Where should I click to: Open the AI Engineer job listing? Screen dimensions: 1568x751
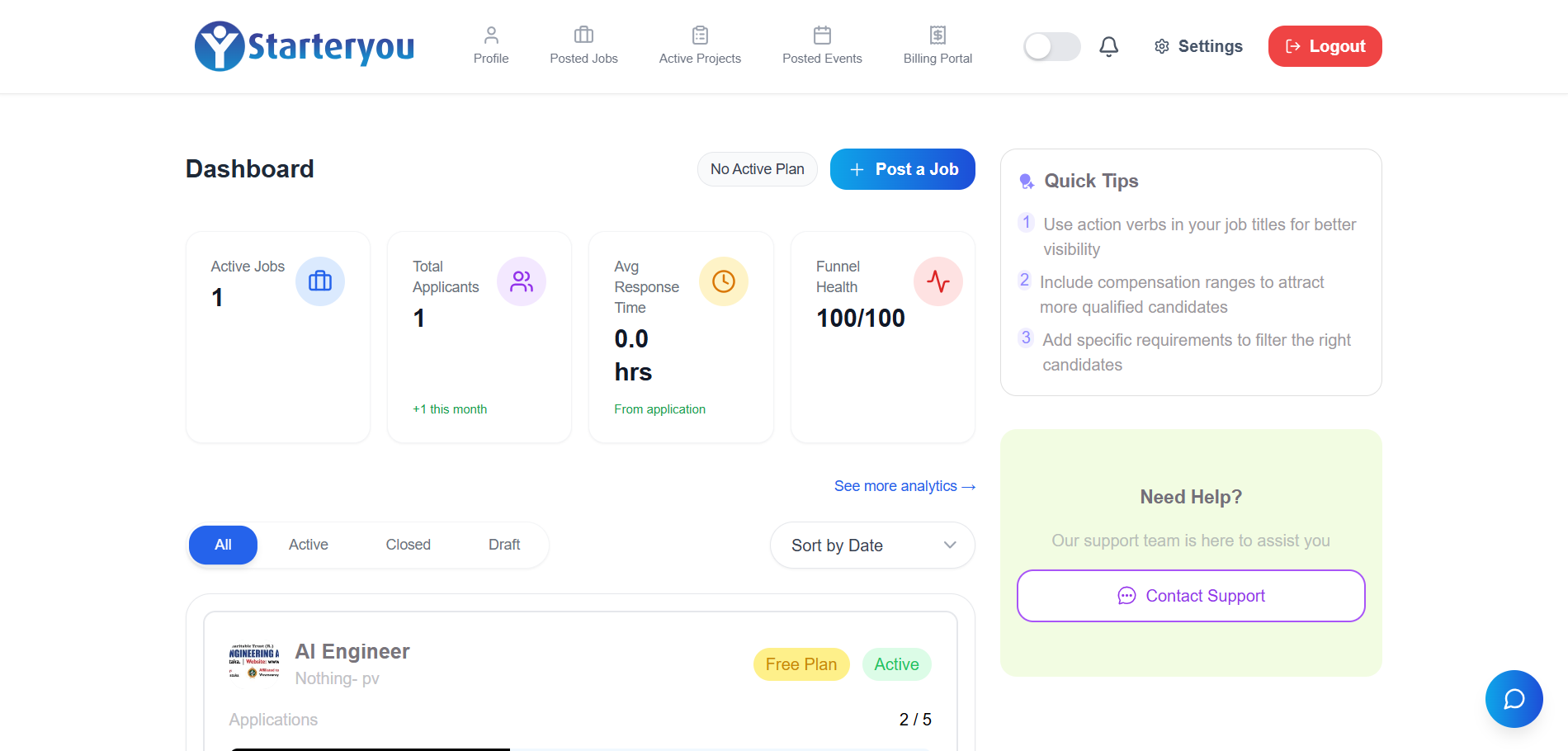[x=352, y=651]
